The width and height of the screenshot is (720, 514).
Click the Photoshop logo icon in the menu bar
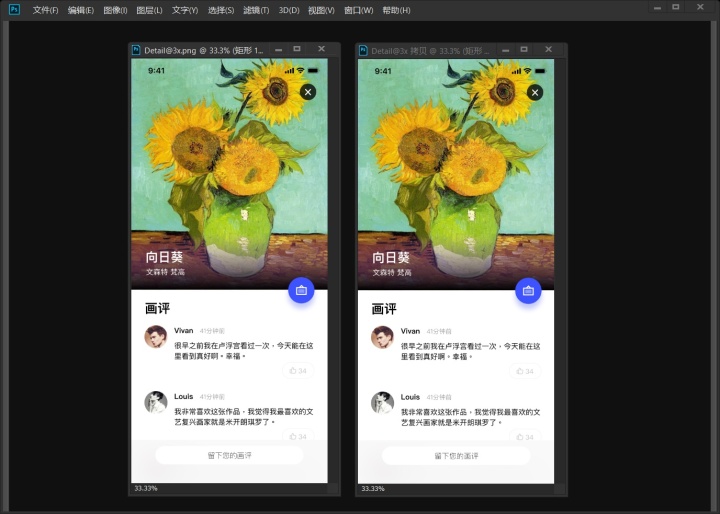click(14, 9)
